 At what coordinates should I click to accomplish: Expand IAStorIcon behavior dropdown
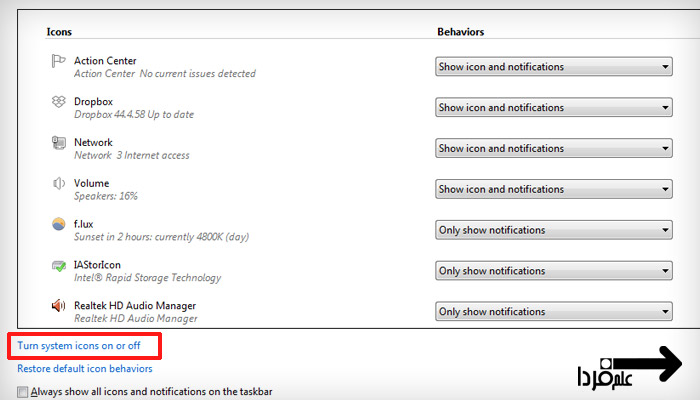[553, 271]
